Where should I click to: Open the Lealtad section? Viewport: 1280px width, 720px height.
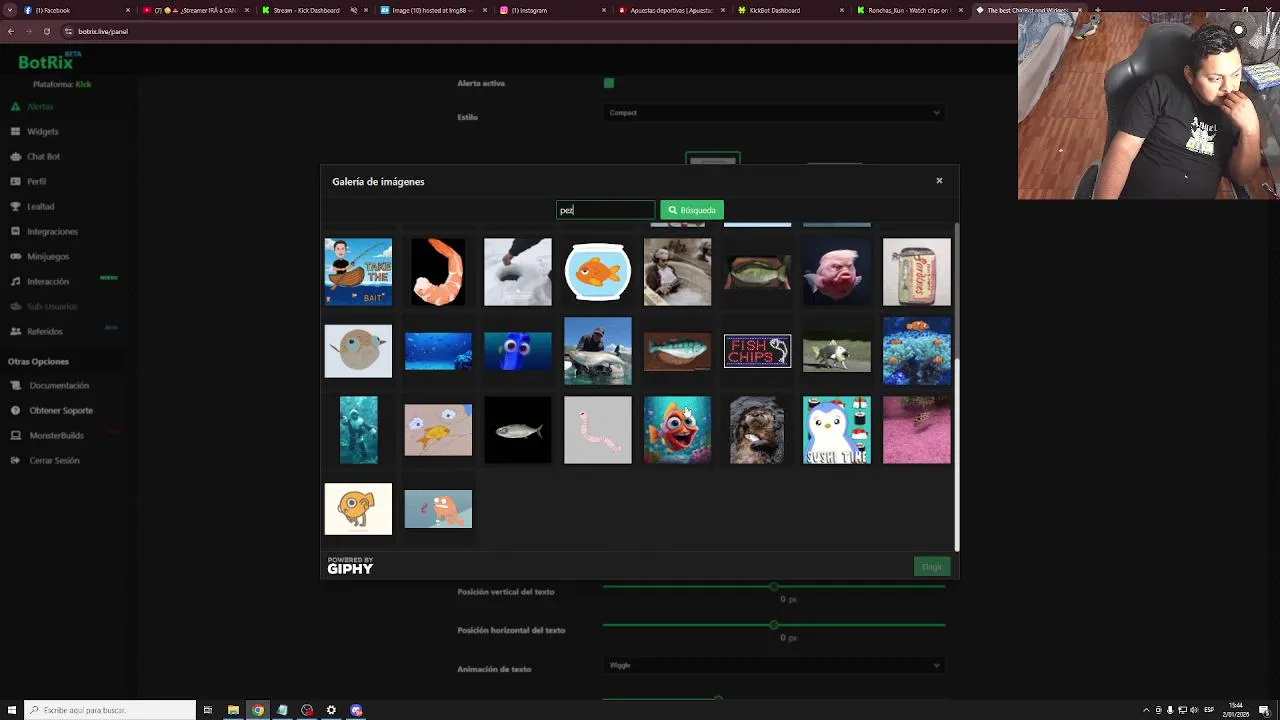click(40, 206)
